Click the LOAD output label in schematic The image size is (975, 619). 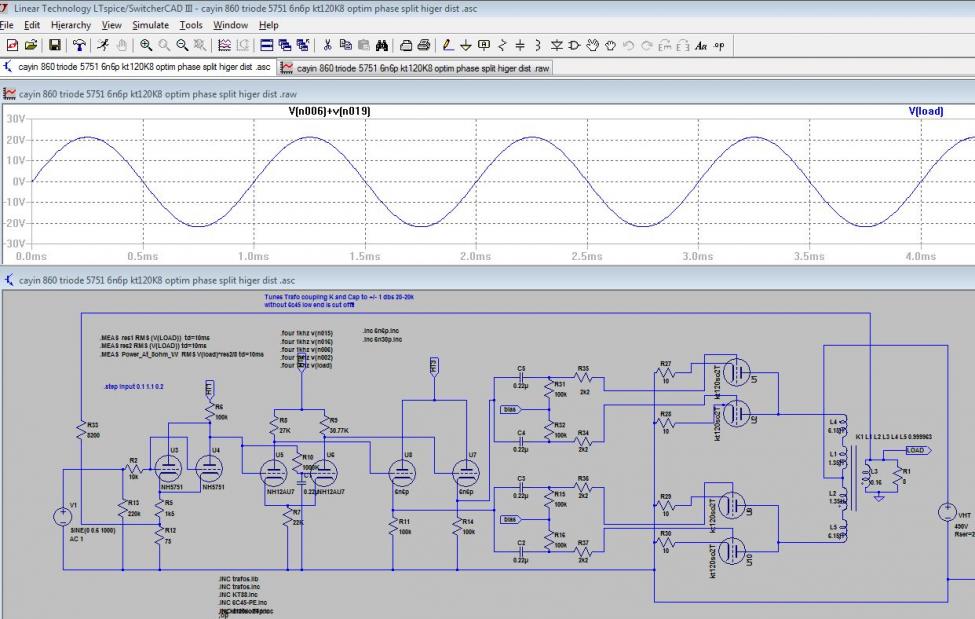click(918, 450)
